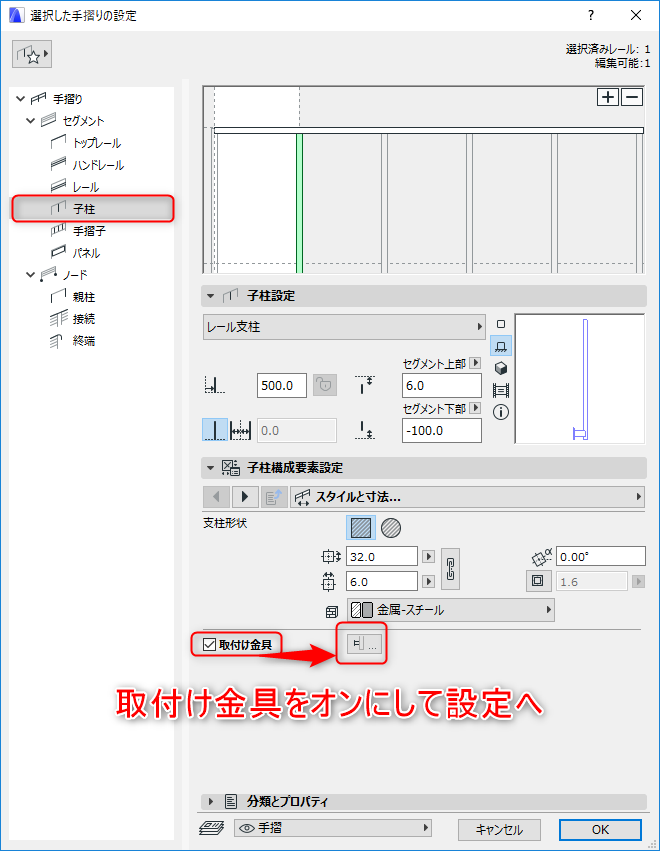660x851 pixels.
Task: Collapse the 子柱設定 panel
Action: (211, 296)
